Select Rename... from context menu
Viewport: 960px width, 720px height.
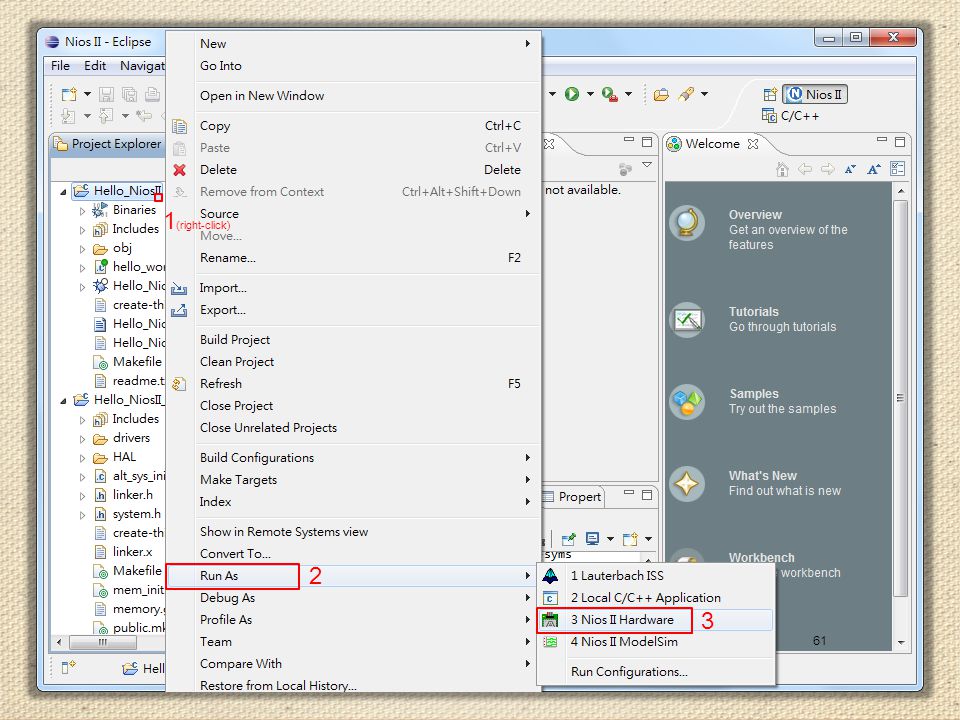click(353, 258)
